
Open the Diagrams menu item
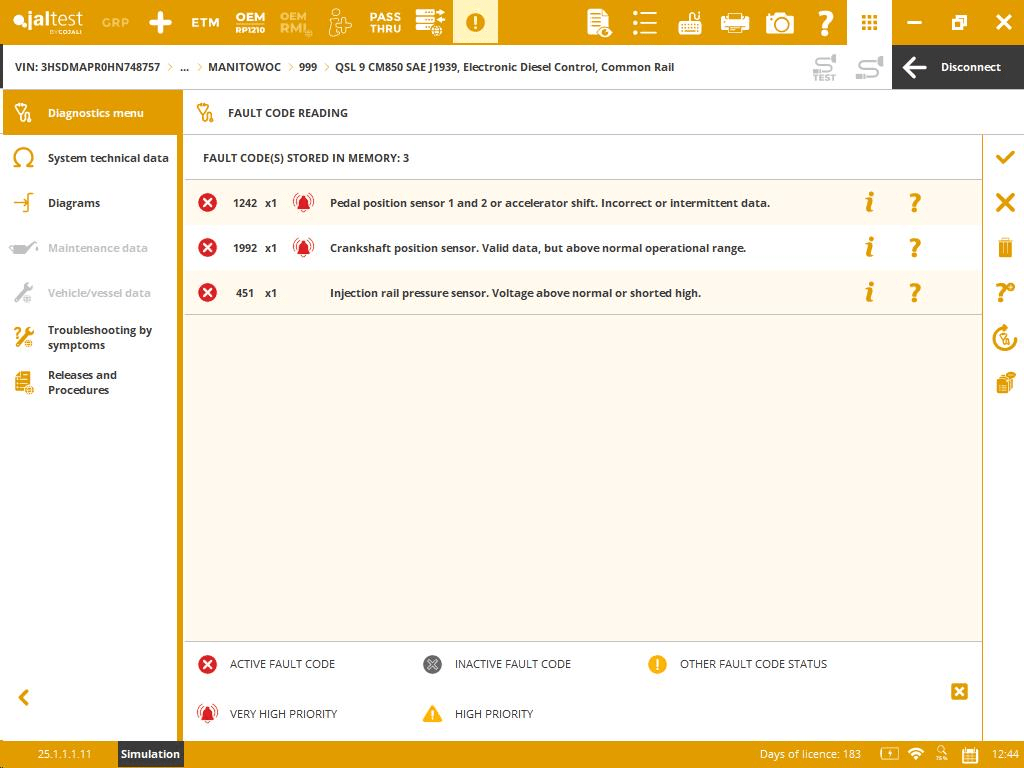click(x=74, y=203)
